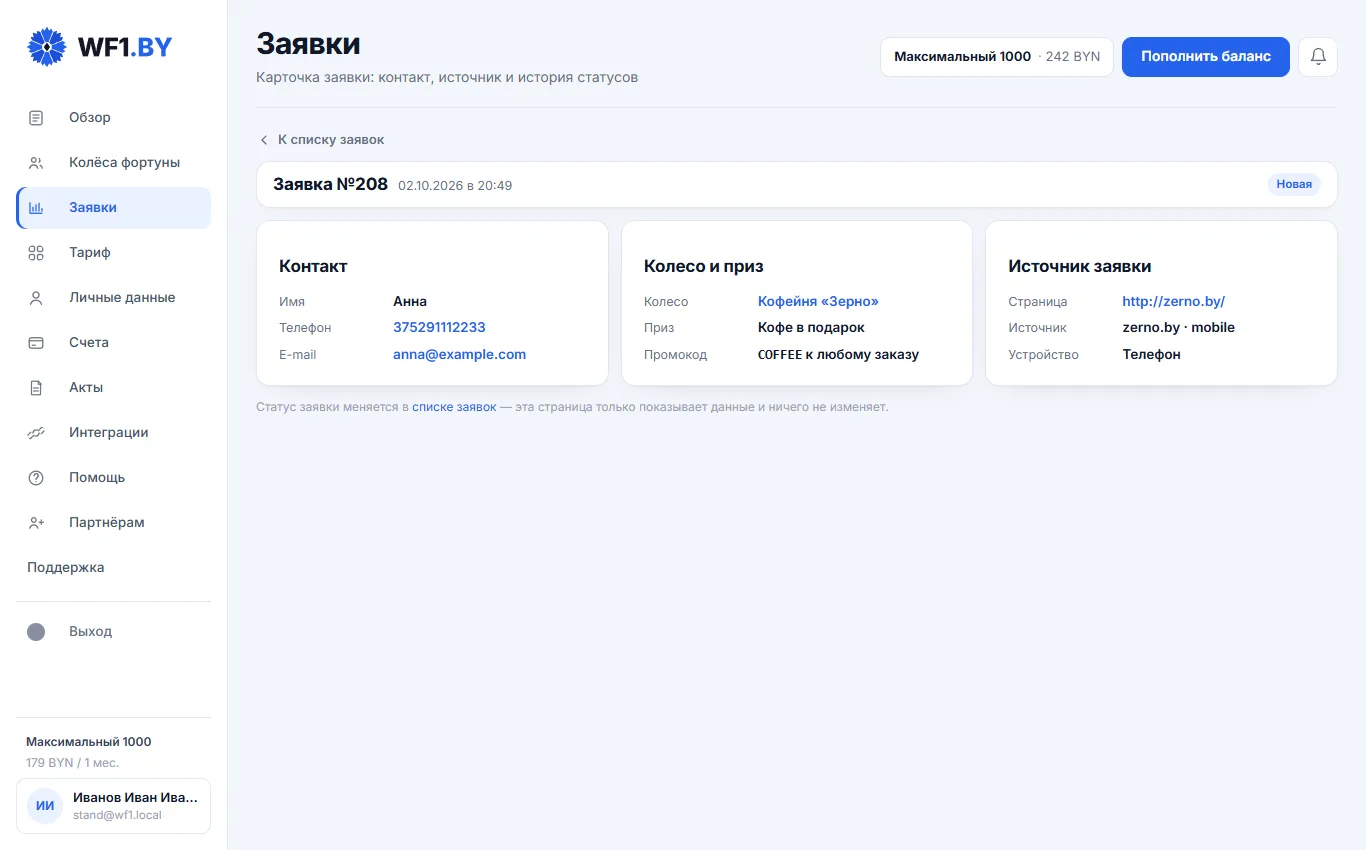The height and width of the screenshot is (850, 1366).
Task: Click the back chevron before К списку заявок
Action: click(264, 140)
